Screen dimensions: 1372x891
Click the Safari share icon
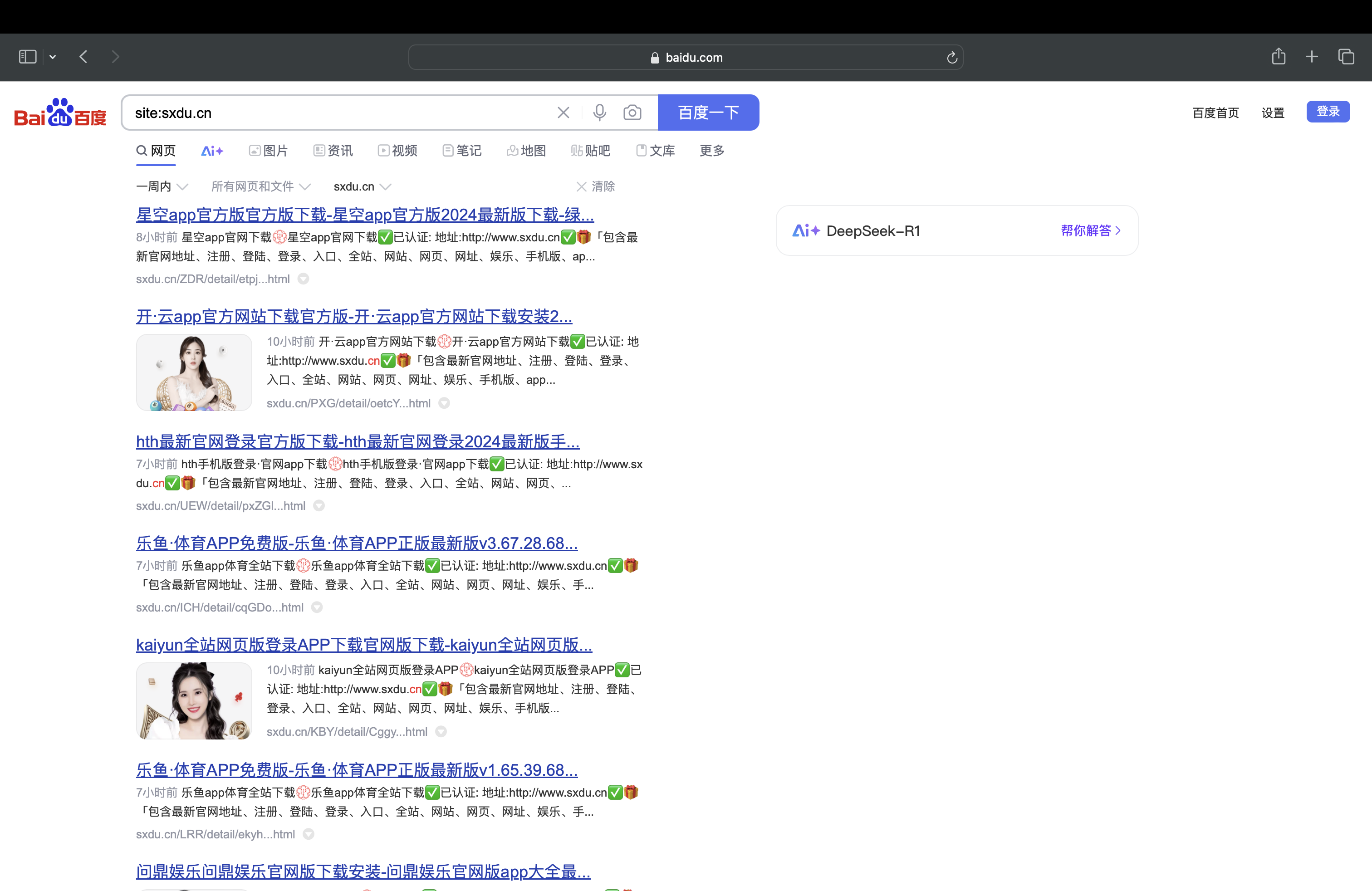[1279, 56]
